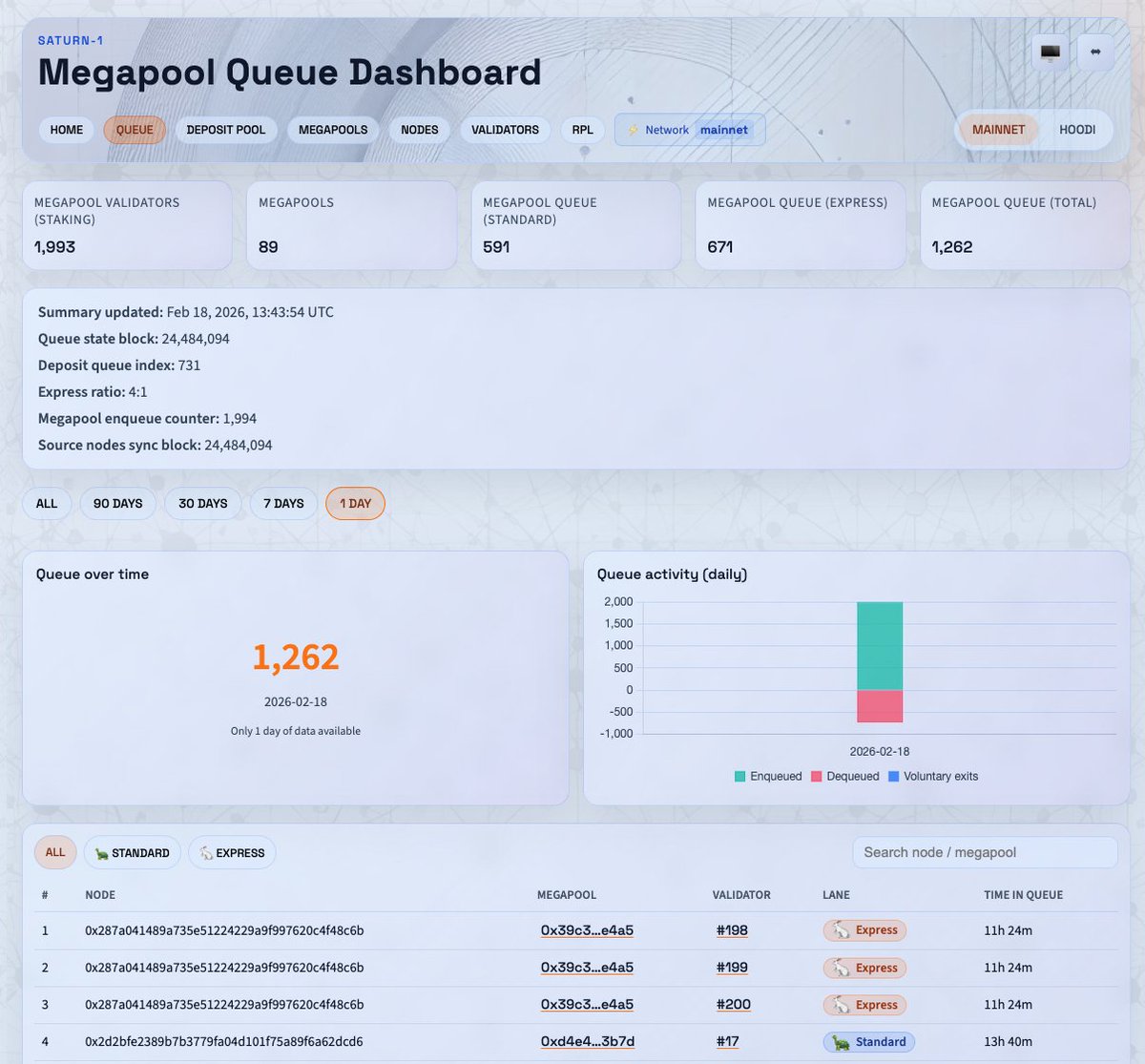Click node address 0x2d2bfe2389b7b3779fa04d101f75a89f6a62dcd6
Viewport: 1145px width, 1064px height.
224,1042
